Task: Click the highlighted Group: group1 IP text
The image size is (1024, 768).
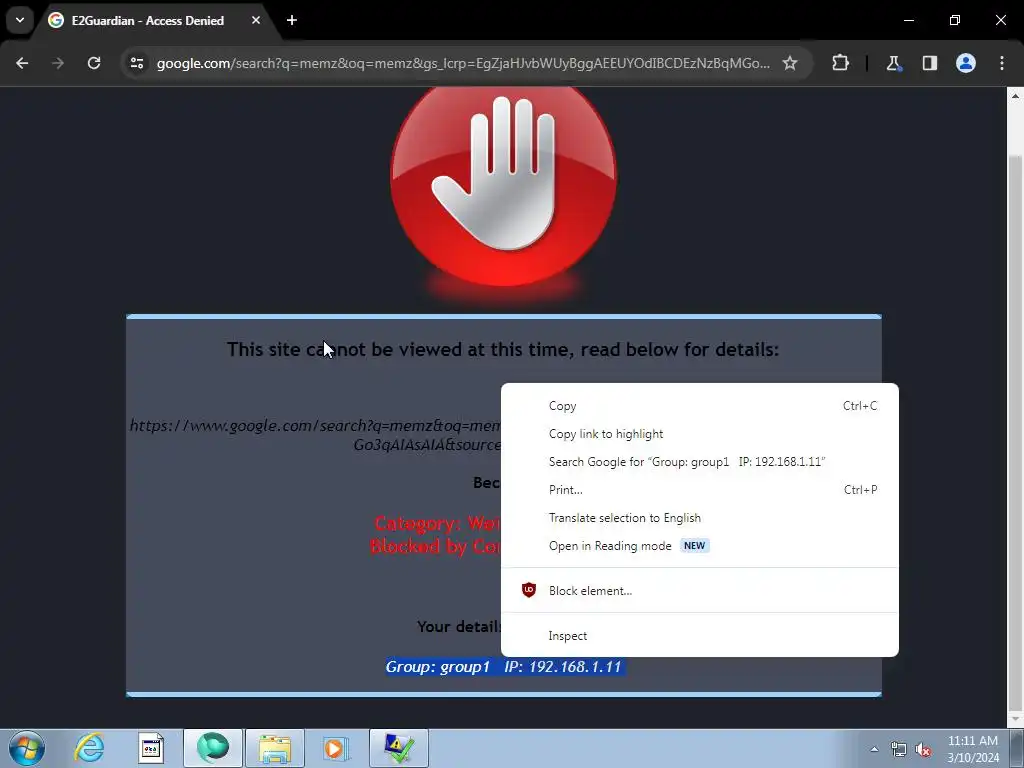Action: tap(504, 667)
